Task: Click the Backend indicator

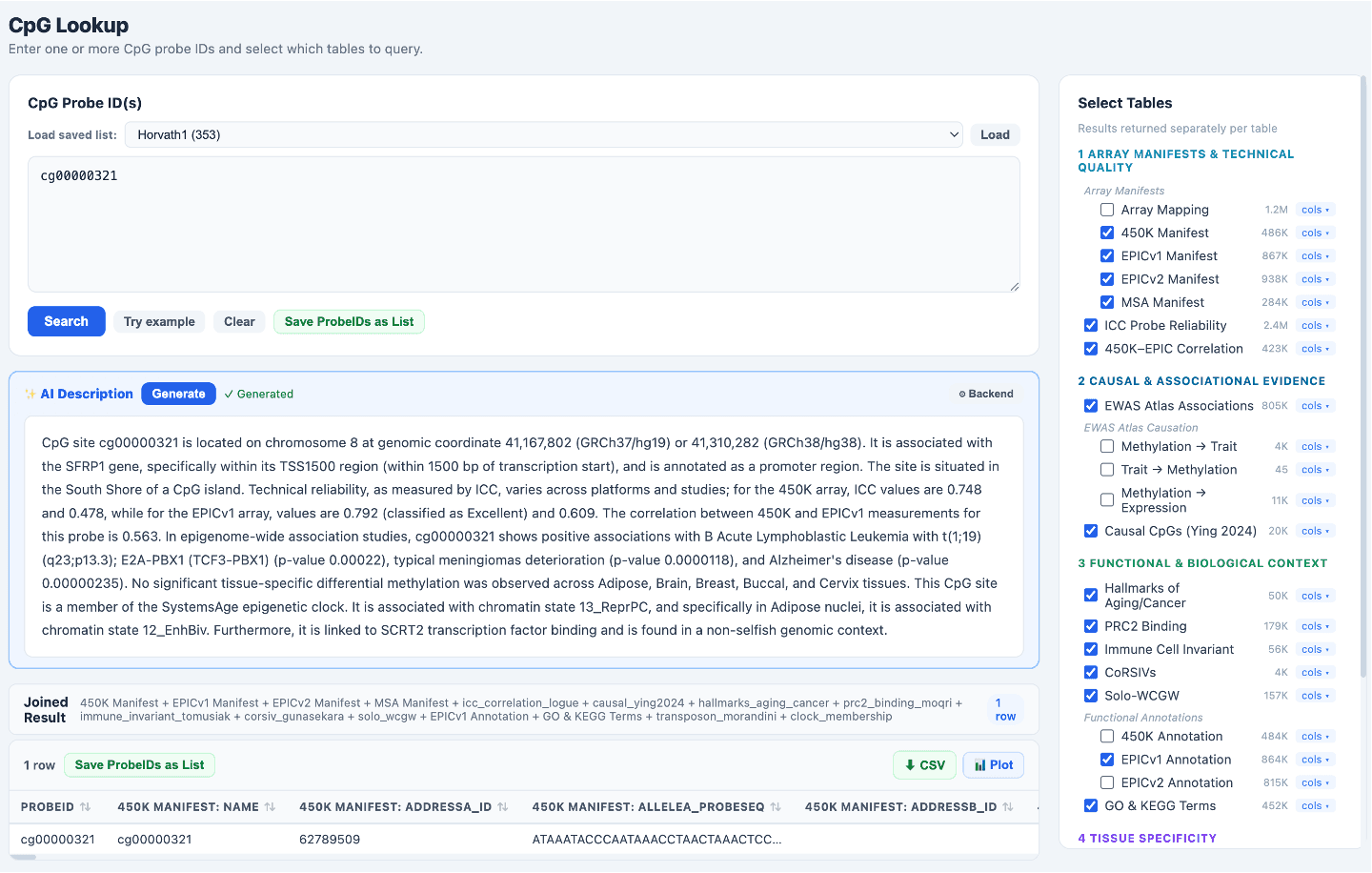Action: (986, 395)
